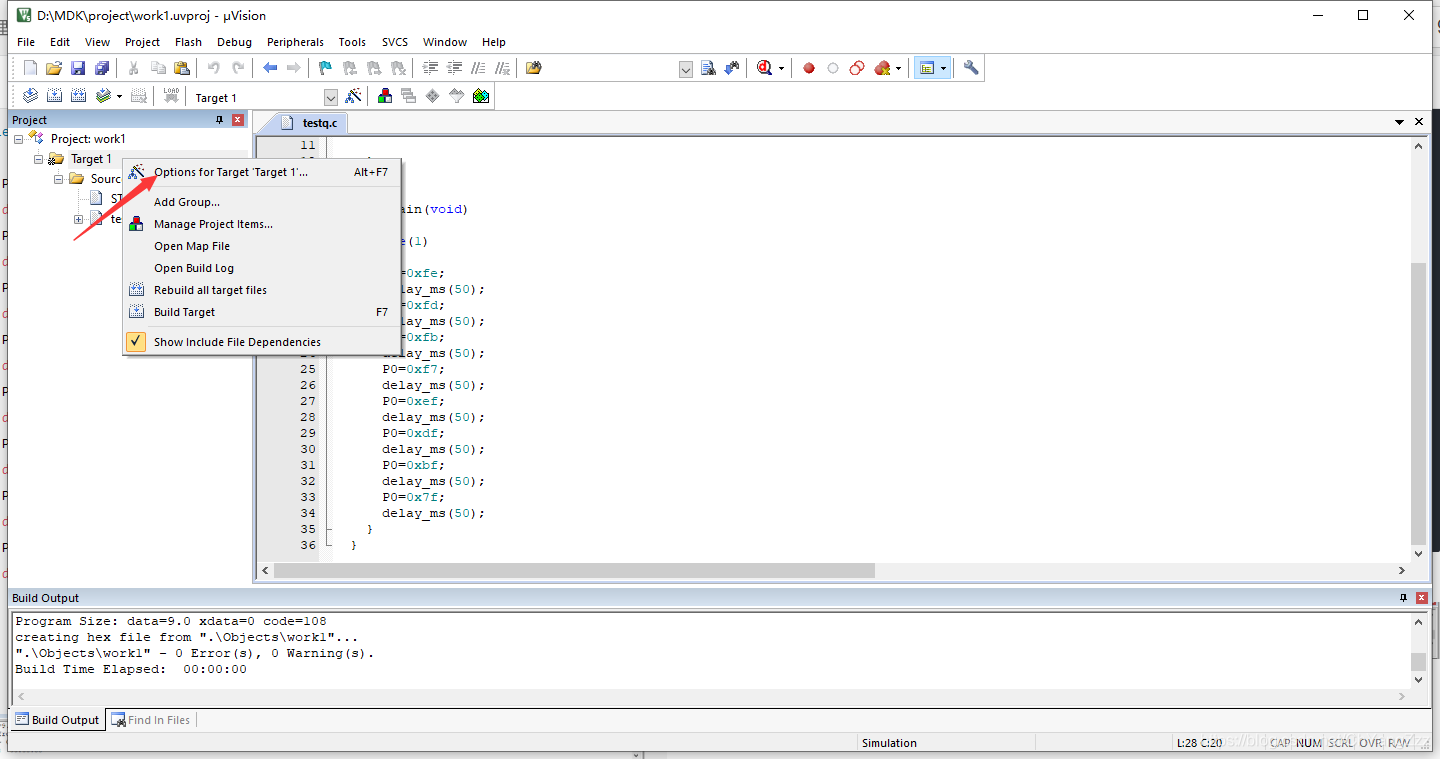Open editor tab list dropdown arrow
1440x759 pixels.
click(x=1400, y=122)
